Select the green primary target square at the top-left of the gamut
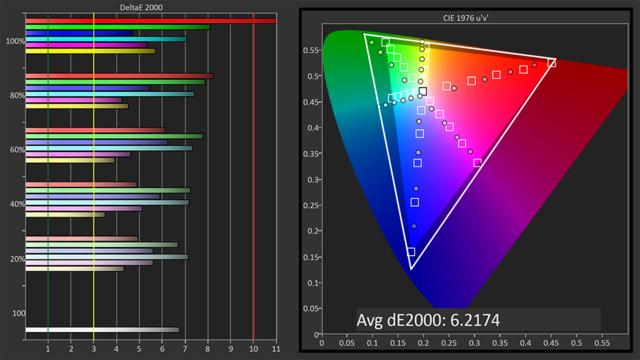640x360 pixels. [385, 42]
